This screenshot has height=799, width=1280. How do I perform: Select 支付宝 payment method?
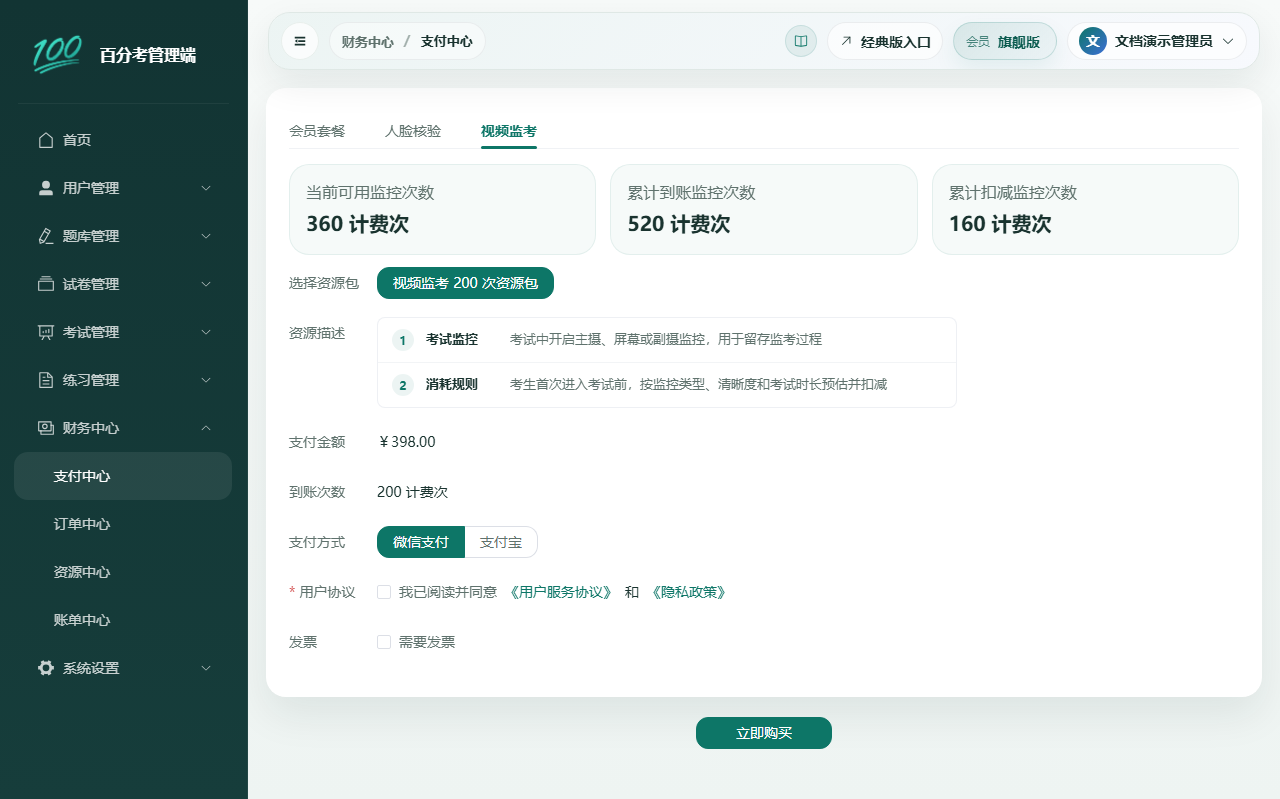501,542
